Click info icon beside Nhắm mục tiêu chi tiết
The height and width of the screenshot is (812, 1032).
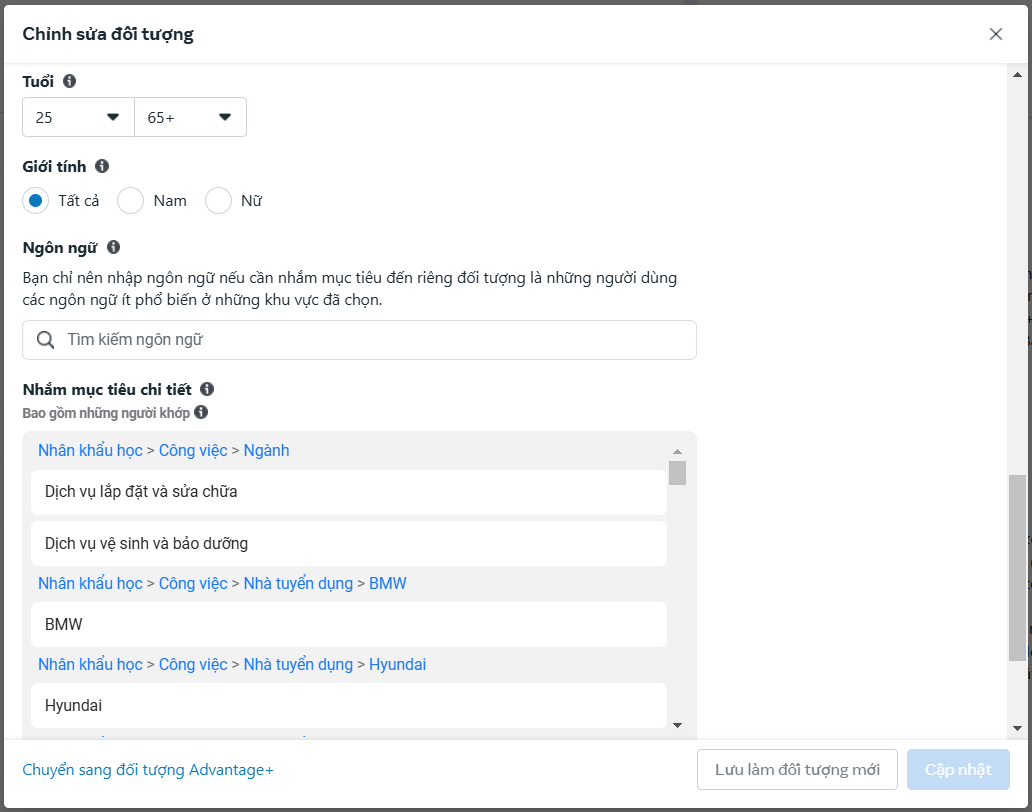point(207,389)
